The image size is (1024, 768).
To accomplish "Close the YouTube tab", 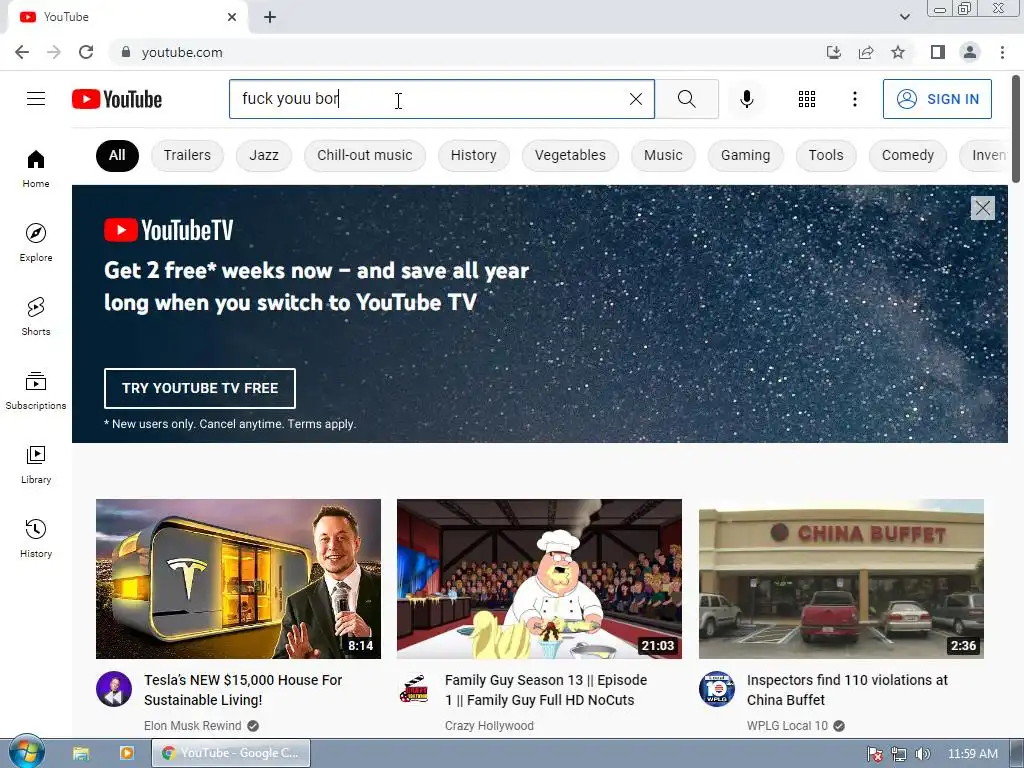I will 232,18.
